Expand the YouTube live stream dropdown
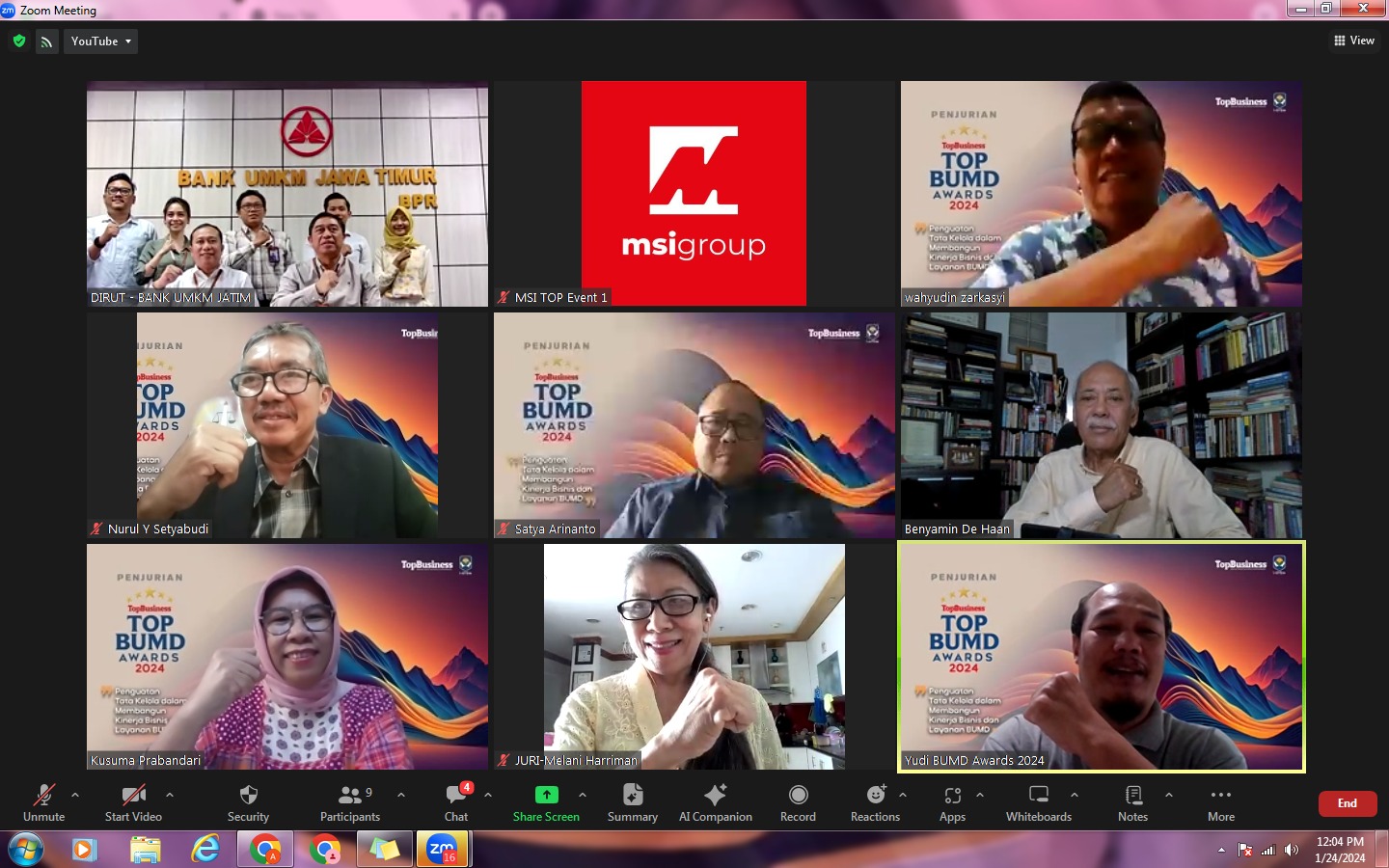The image size is (1389, 868). click(x=101, y=41)
